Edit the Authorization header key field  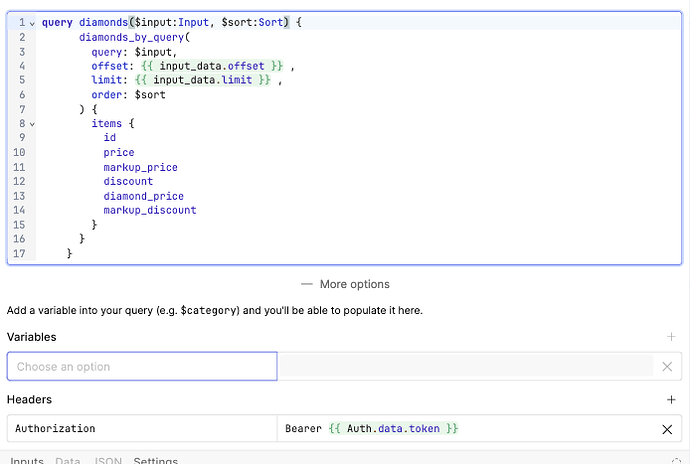pyautogui.click(x=141, y=429)
